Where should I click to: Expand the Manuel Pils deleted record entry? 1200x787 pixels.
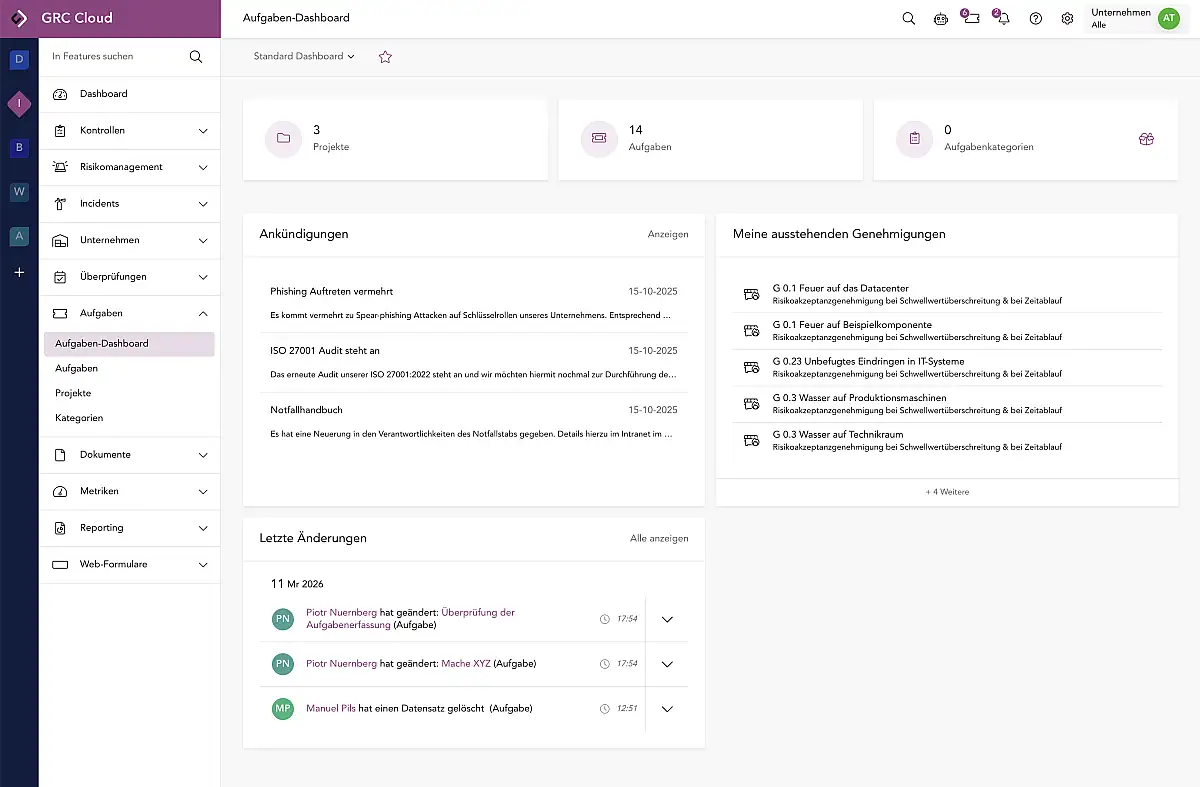(668, 709)
